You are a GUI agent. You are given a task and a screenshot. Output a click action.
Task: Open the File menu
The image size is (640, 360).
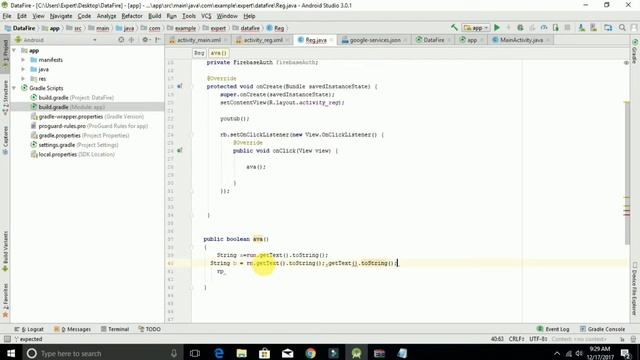pyautogui.click(x=7, y=16)
